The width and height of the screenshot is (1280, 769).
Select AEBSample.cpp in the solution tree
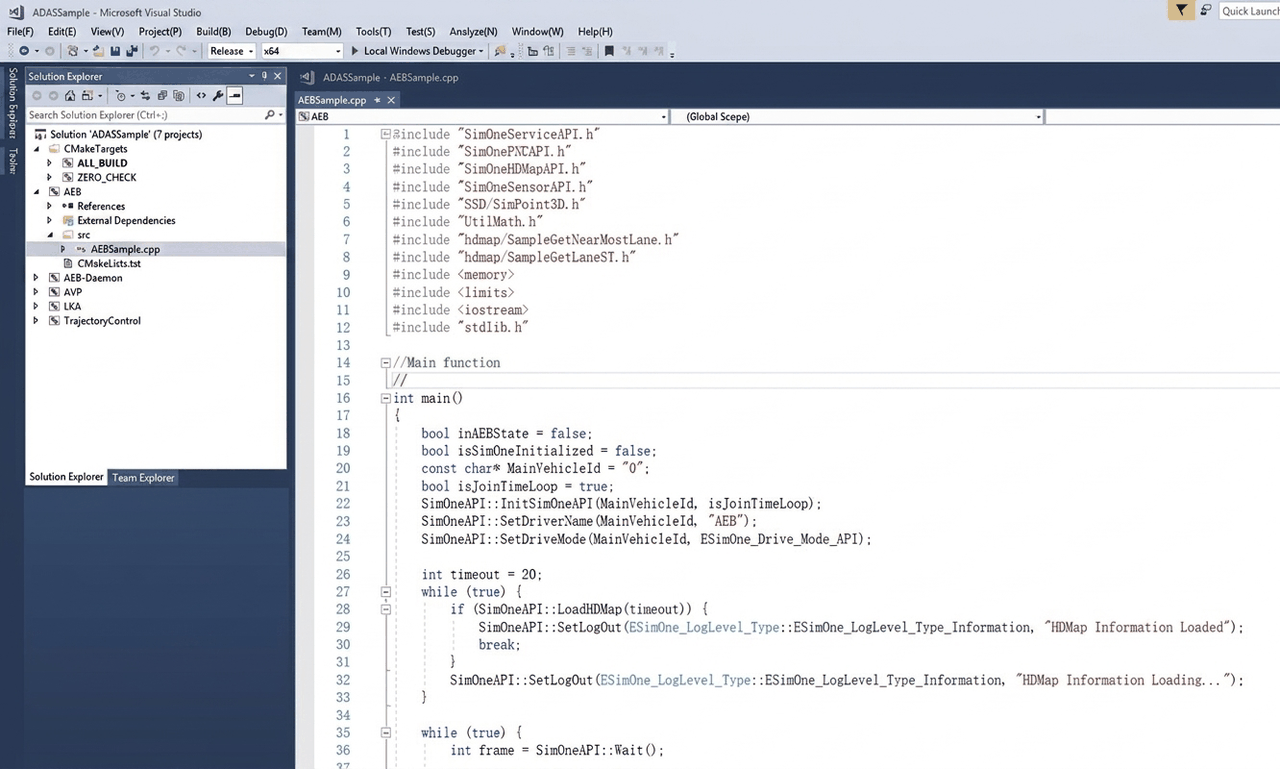click(x=125, y=249)
